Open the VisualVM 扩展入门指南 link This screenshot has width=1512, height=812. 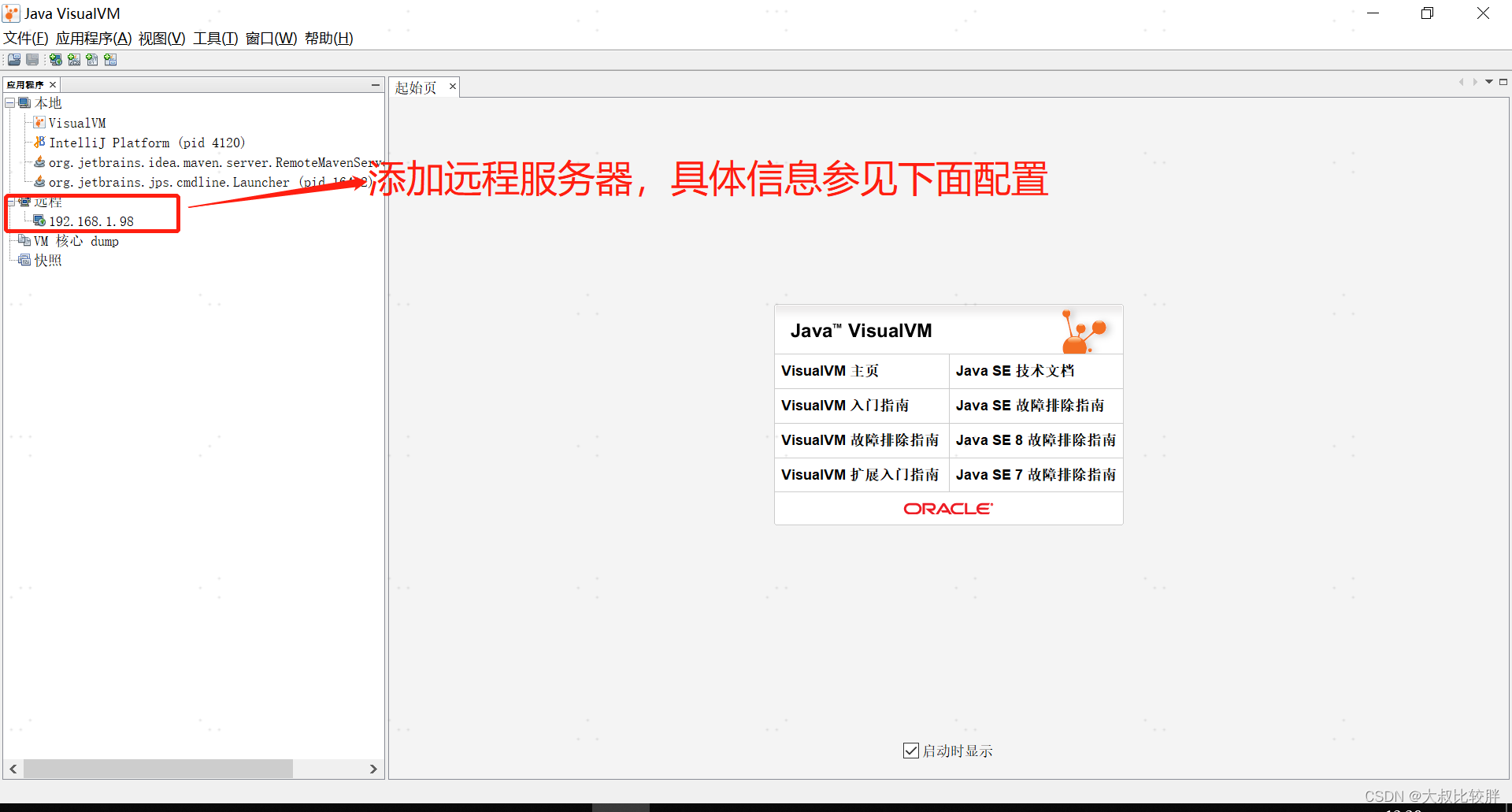click(860, 475)
